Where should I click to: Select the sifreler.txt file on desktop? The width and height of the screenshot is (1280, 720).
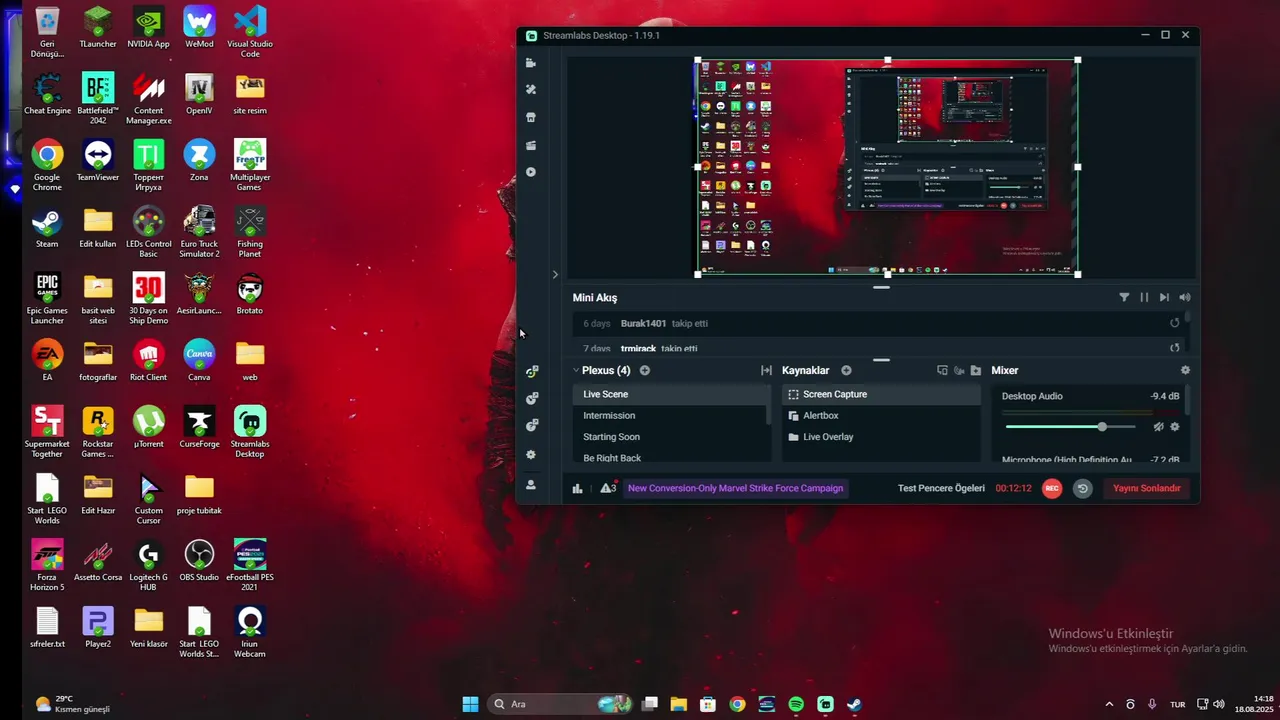[x=47, y=628]
